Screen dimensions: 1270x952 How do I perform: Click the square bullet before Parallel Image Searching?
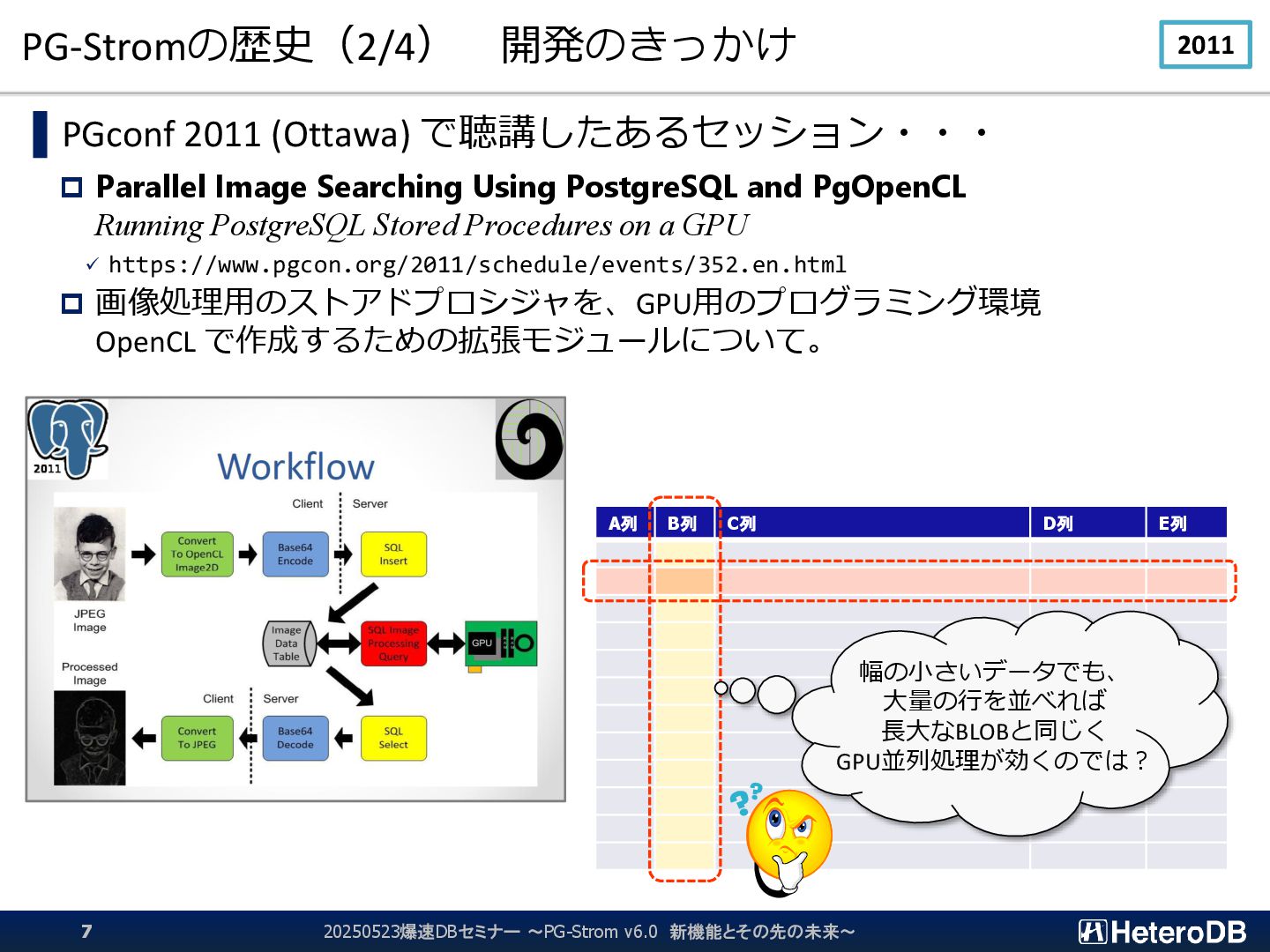tap(71, 187)
